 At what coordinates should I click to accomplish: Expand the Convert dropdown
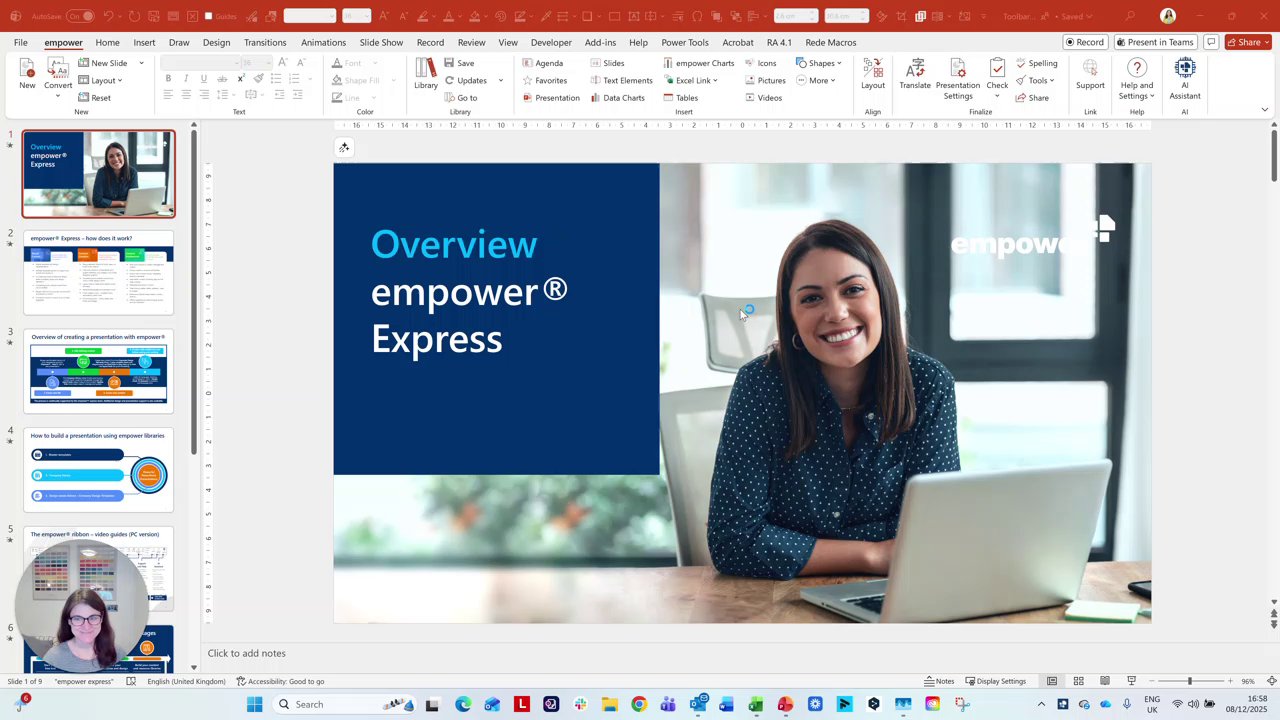click(57, 96)
